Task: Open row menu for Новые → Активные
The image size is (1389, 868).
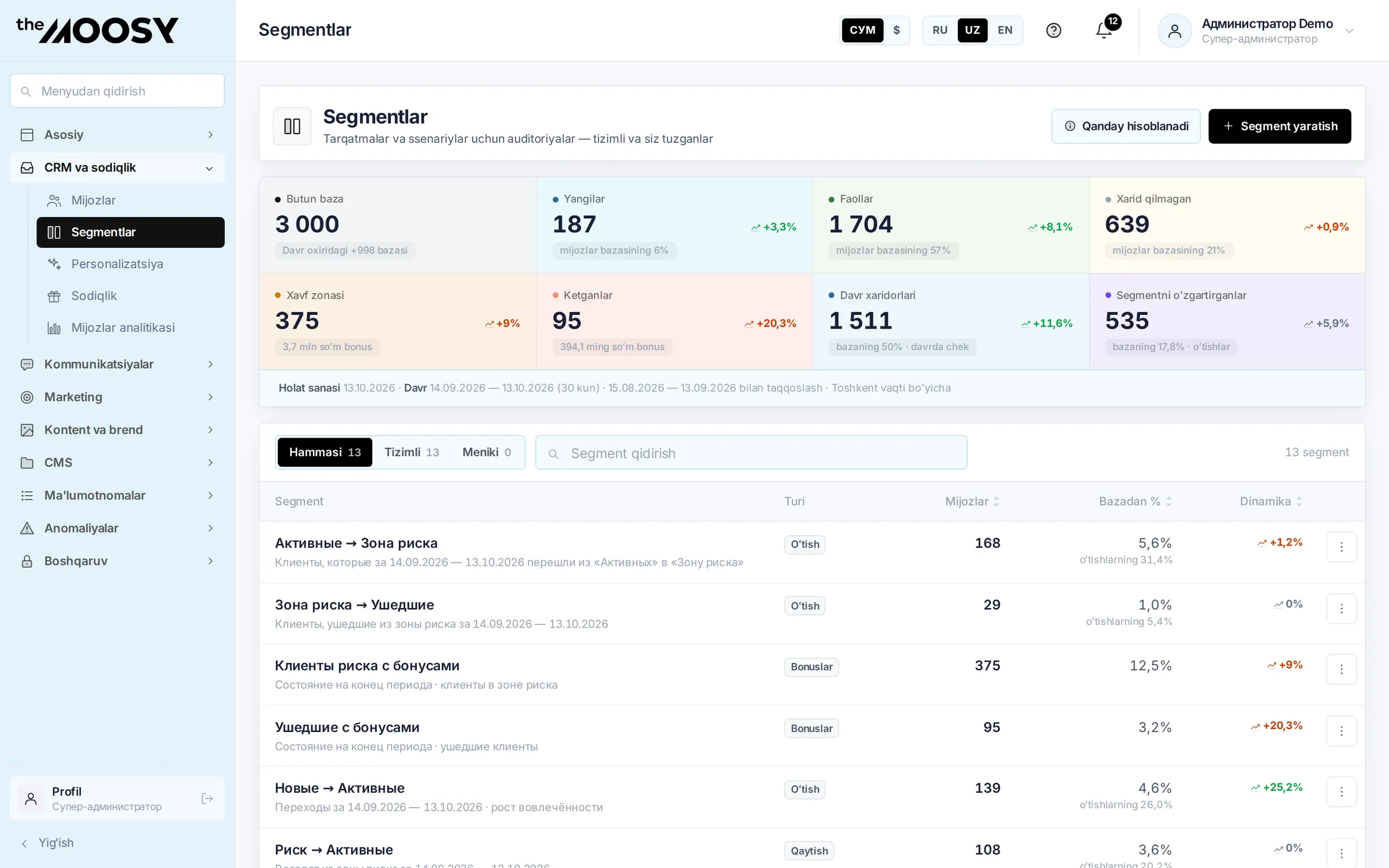Action: (x=1341, y=792)
